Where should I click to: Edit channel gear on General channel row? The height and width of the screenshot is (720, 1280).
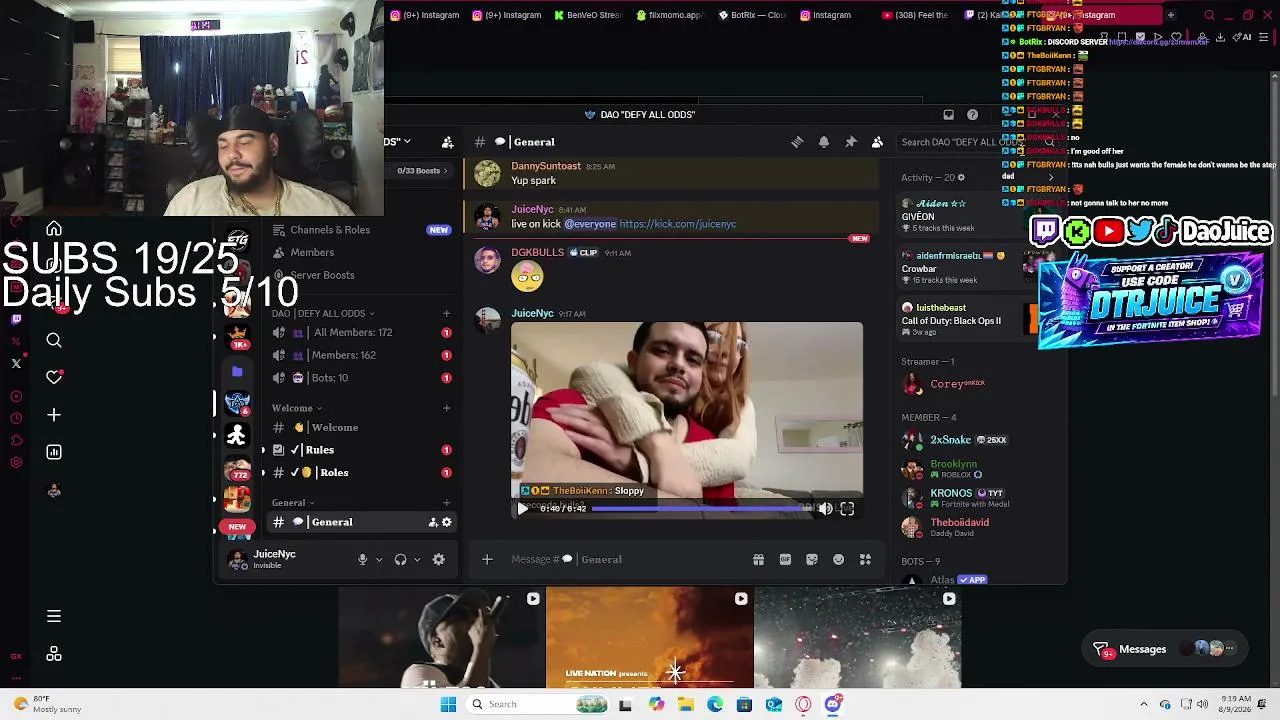[447, 522]
